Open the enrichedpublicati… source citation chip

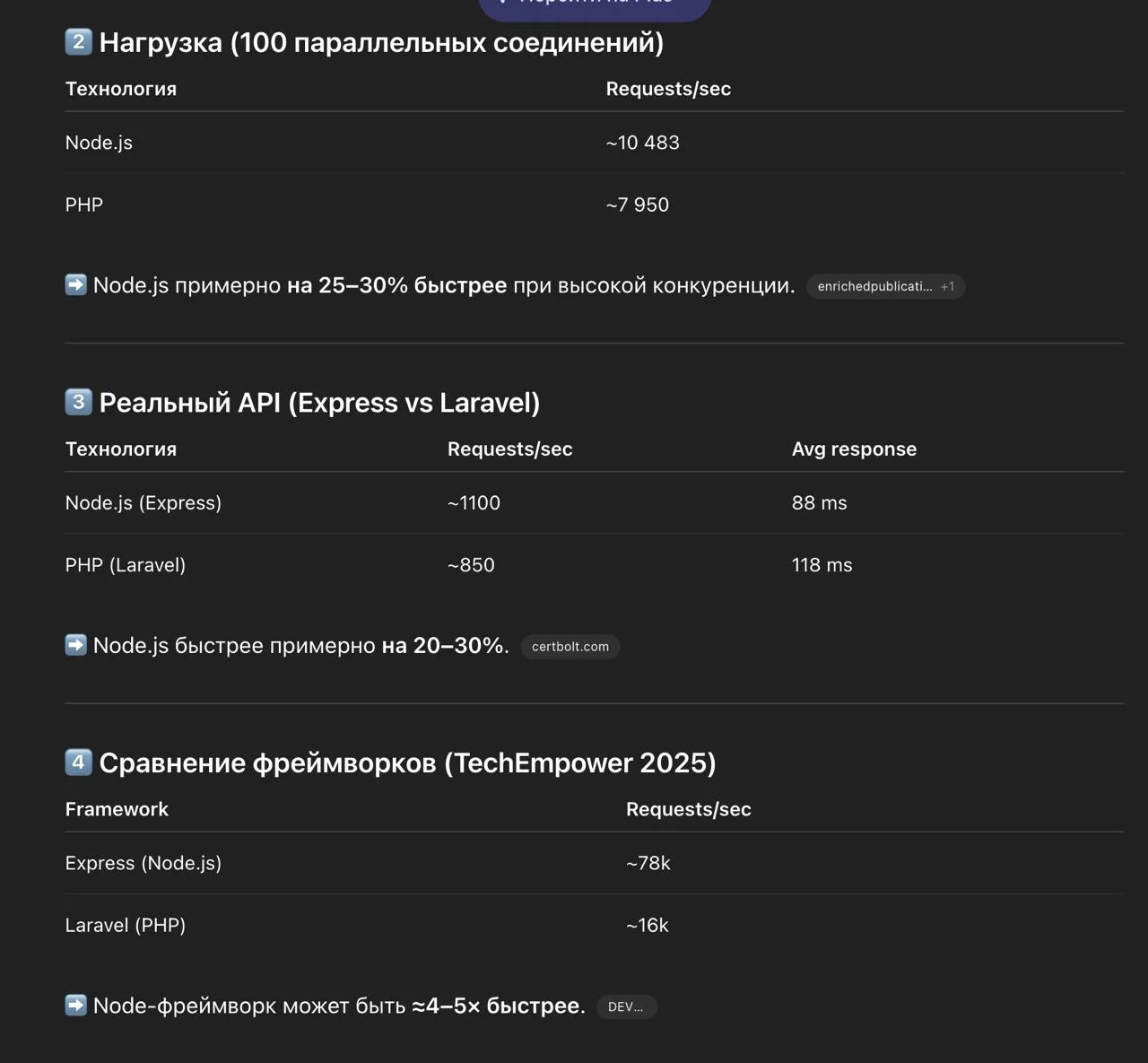tap(884, 287)
